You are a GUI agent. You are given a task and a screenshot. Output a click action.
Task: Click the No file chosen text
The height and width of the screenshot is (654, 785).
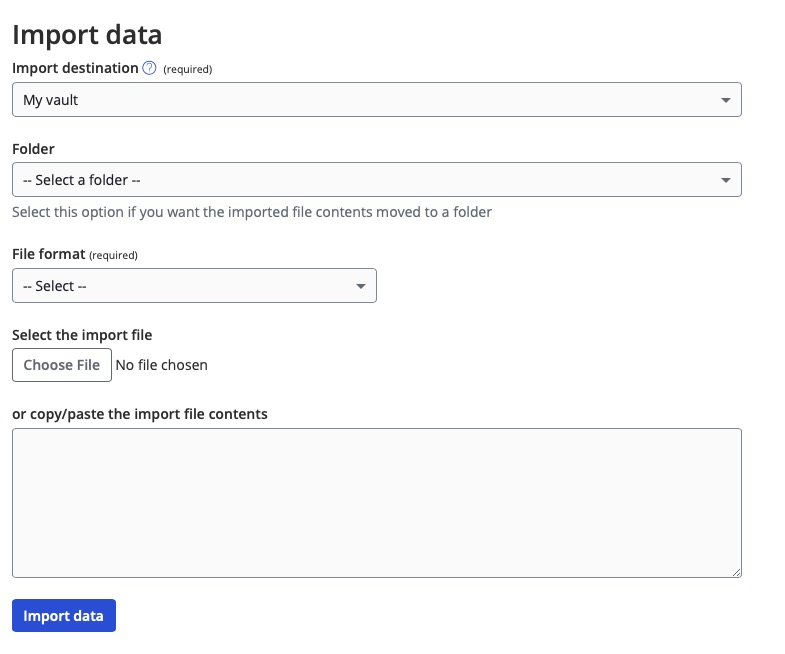click(162, 365)
